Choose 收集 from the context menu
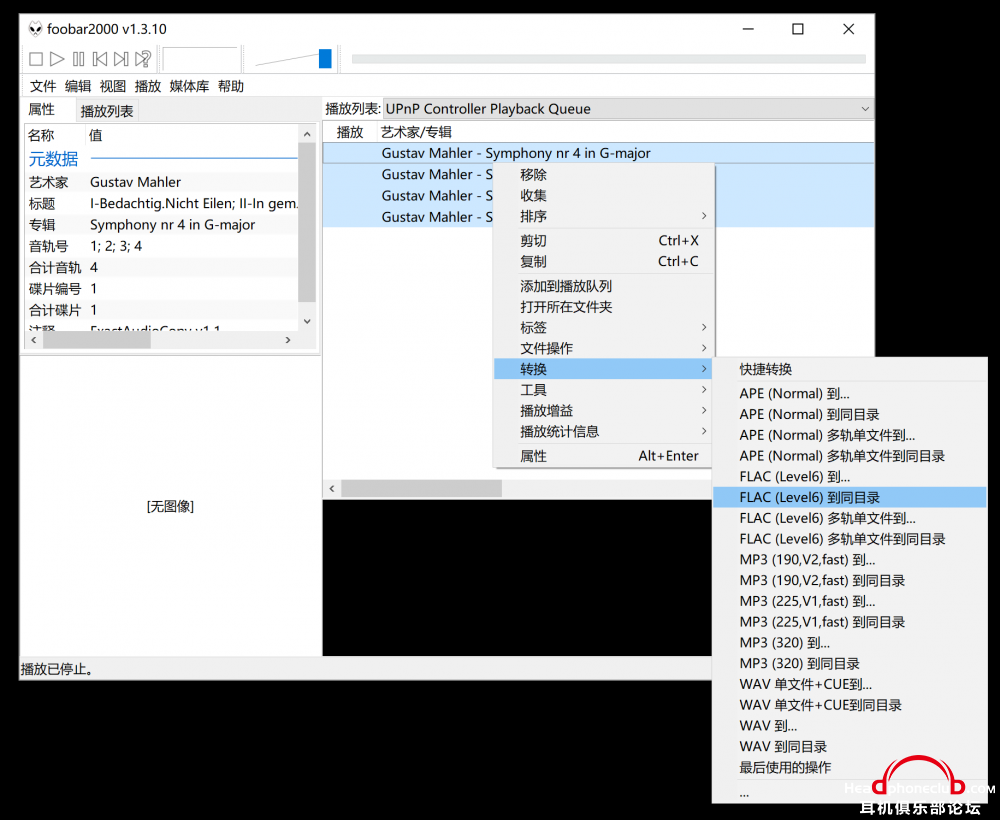 pos(603,196)
